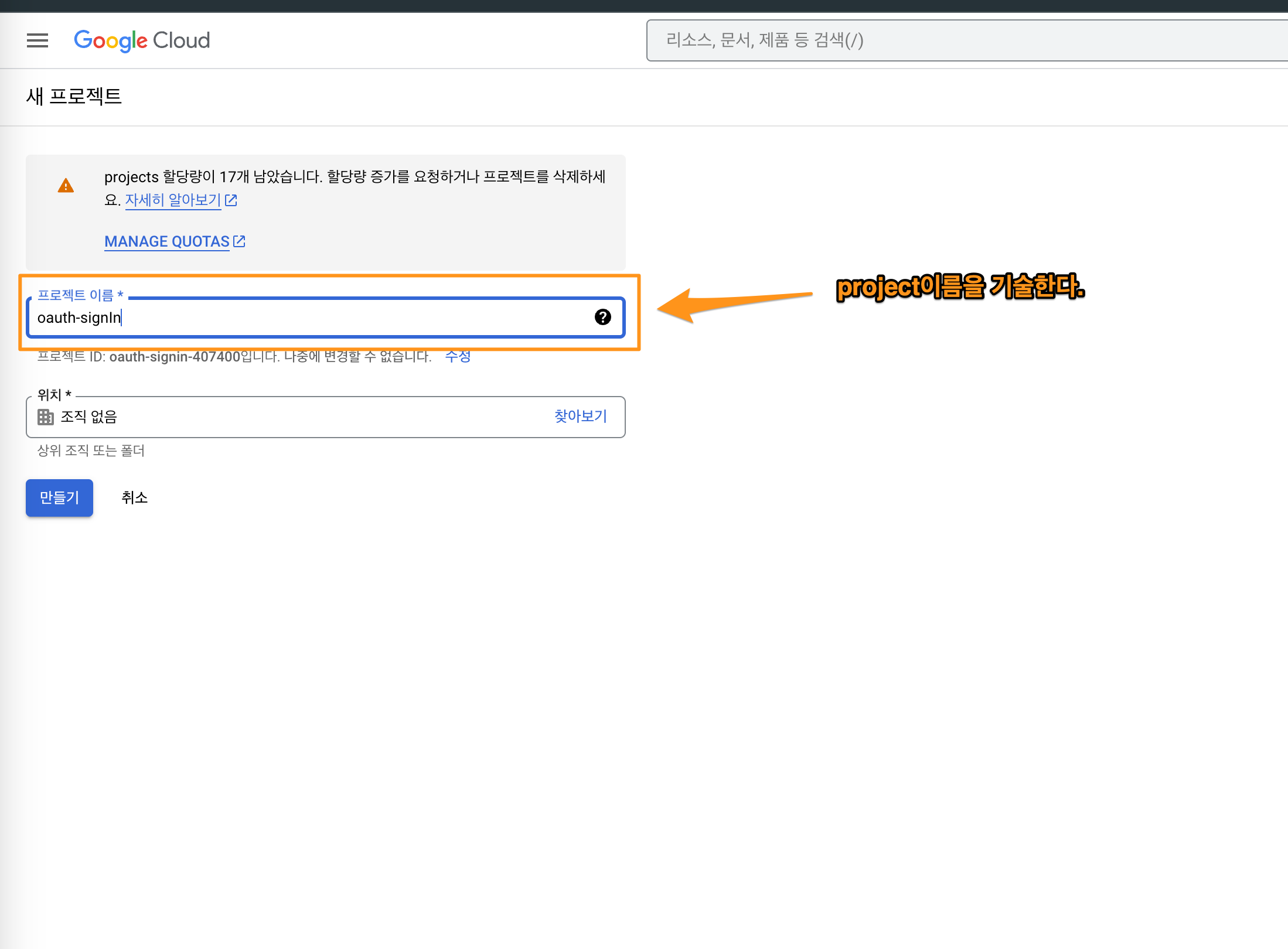Click the external link icon next to MANAGE QUOTAS
This screenshot has height=949, width=1288.
coord(239,240)
